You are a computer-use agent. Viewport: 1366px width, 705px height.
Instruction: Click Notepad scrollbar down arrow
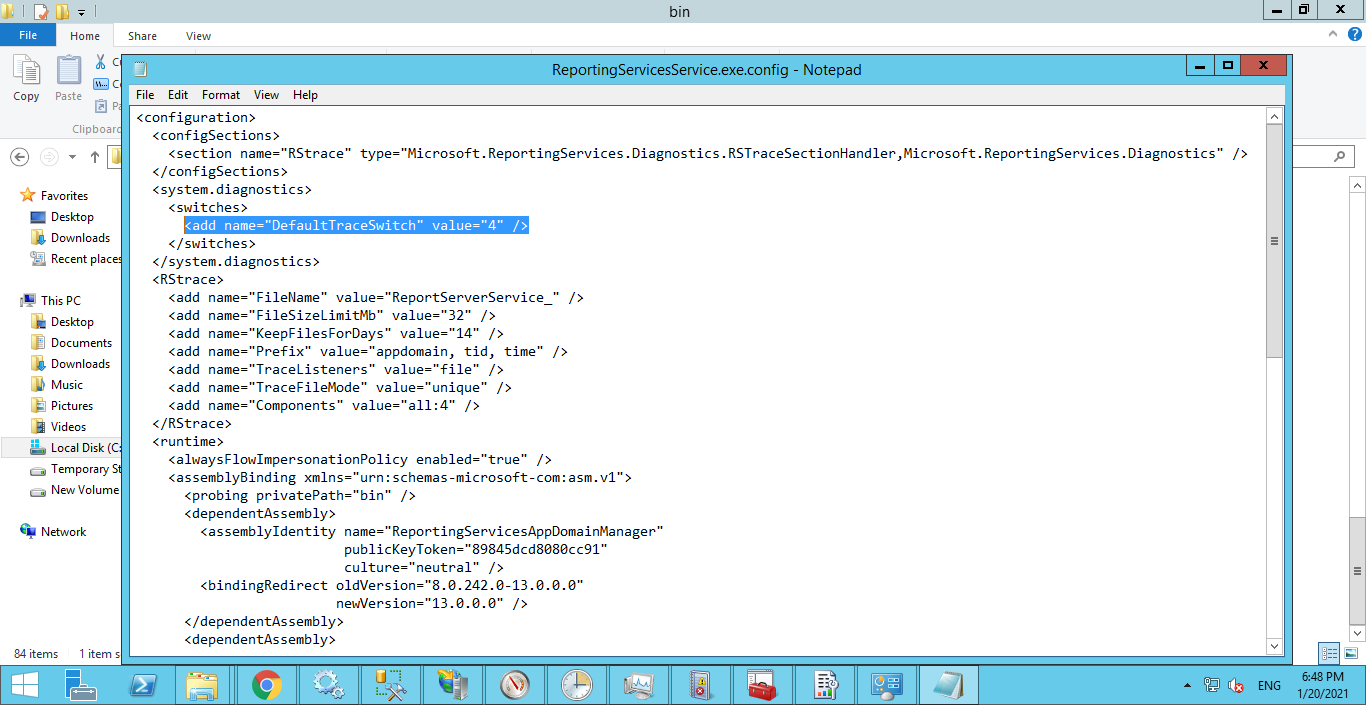[x=1274, y=647]
